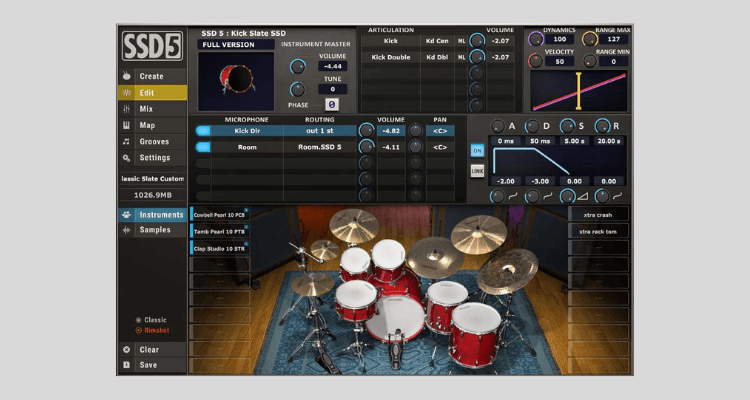Click the kick drum preview image
The width and height of the screenshot is (750, 400).
tap(236, 81)
